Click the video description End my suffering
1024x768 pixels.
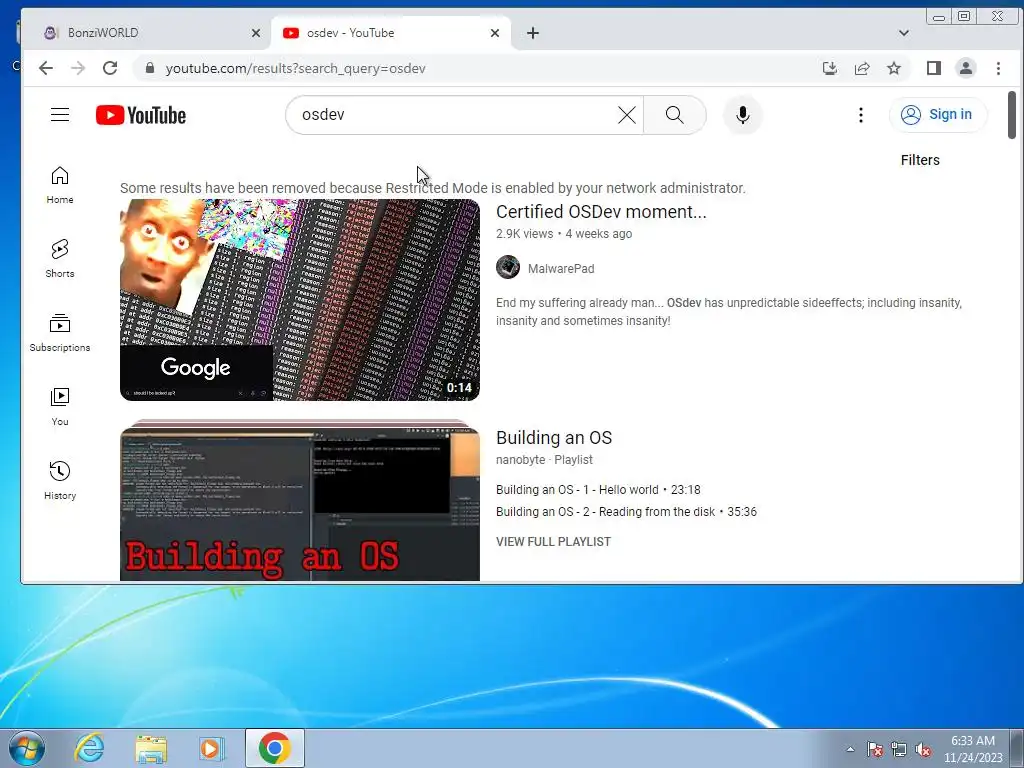[729, 312]
